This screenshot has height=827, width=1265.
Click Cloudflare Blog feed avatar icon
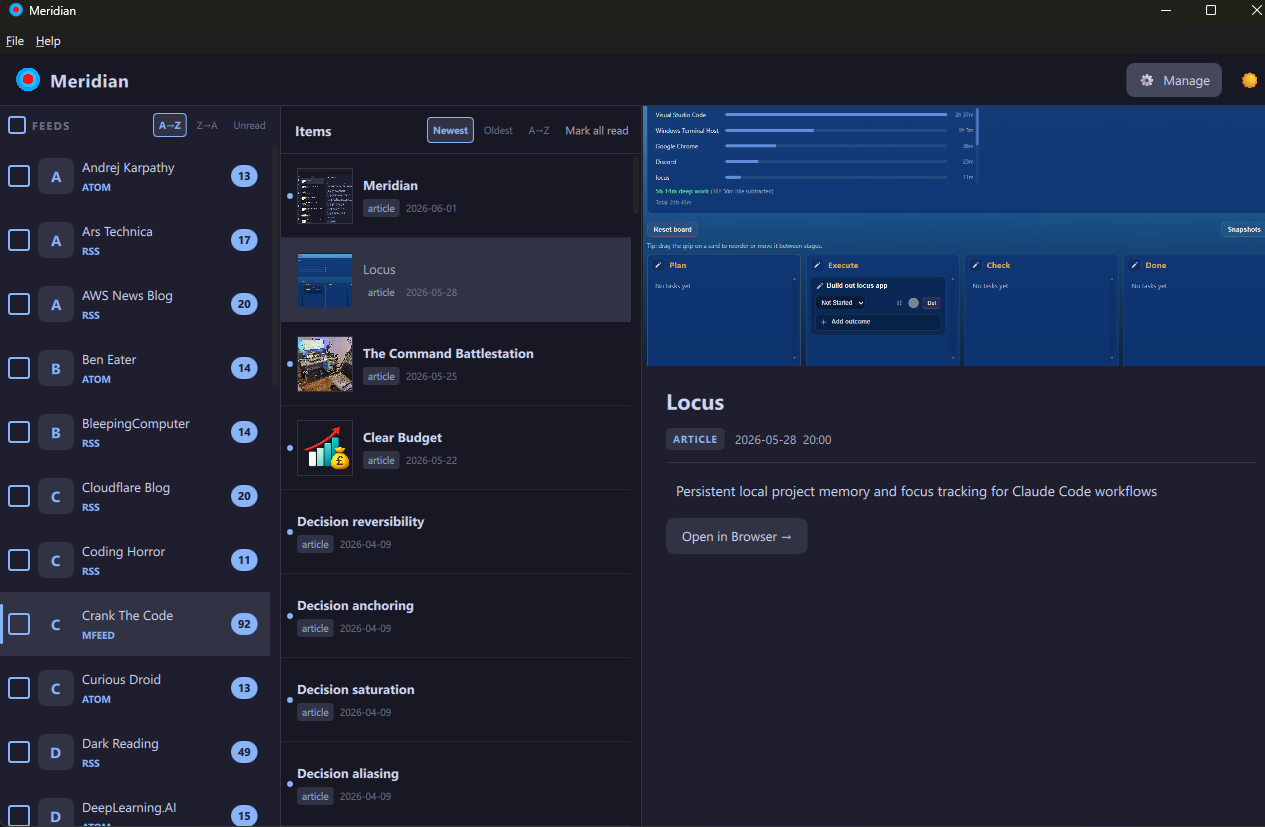56,497
